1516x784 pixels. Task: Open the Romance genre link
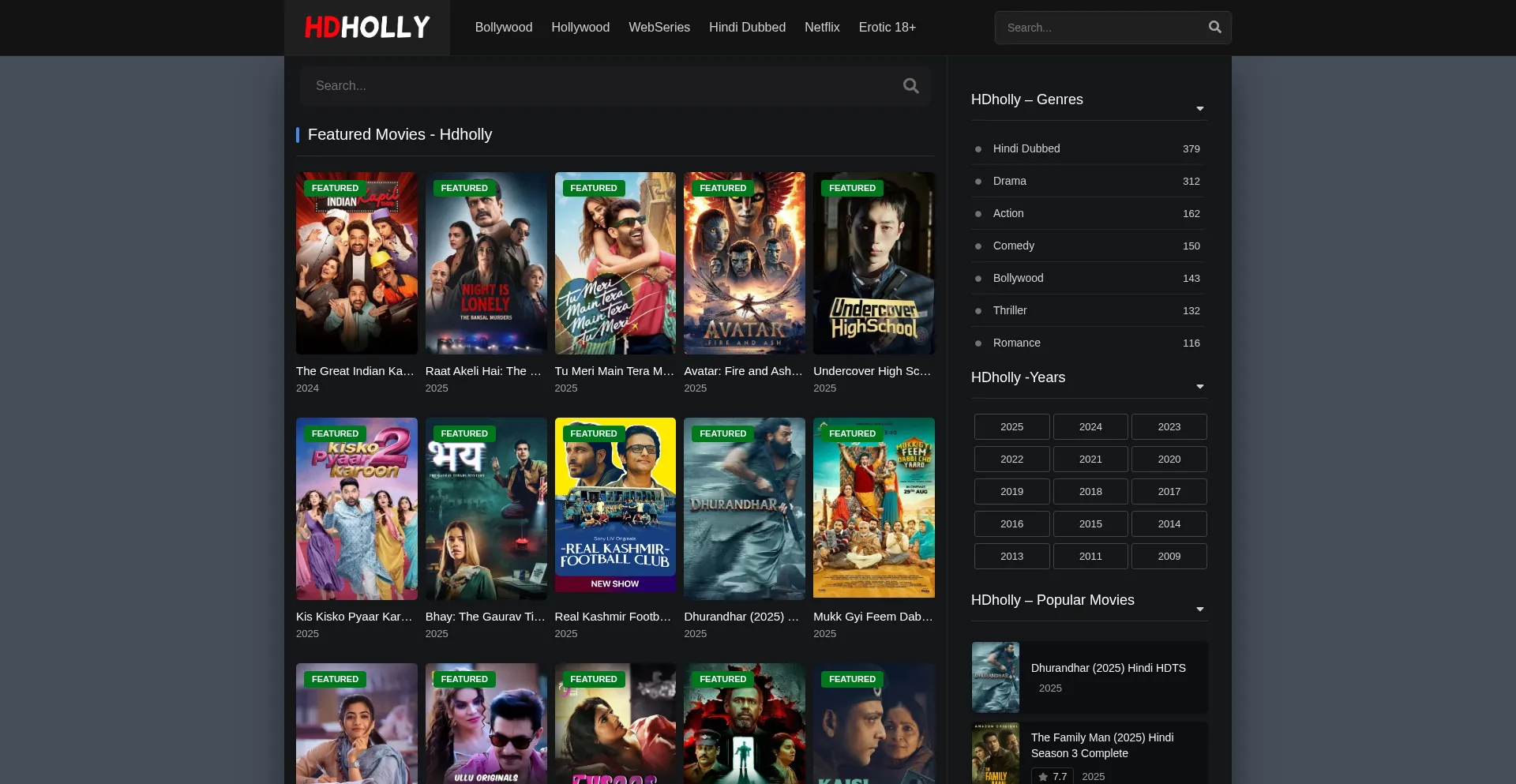(1017, 343)
